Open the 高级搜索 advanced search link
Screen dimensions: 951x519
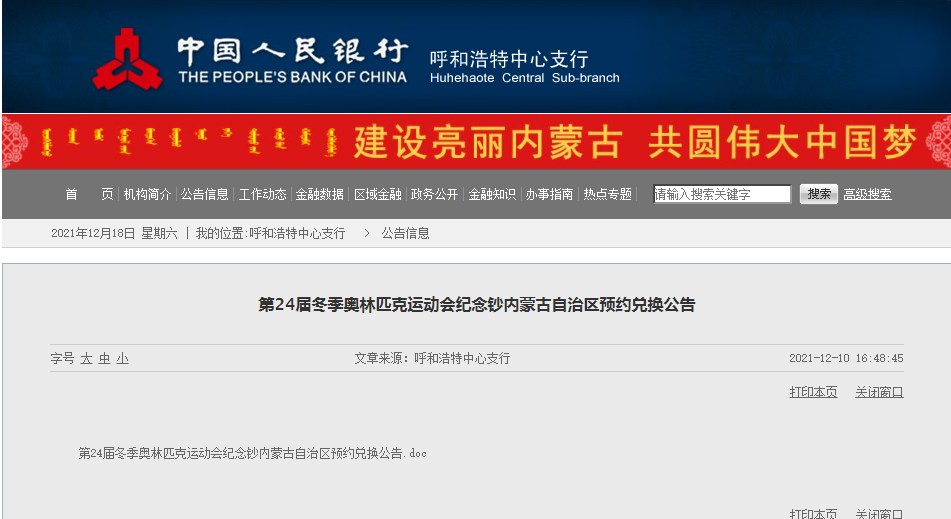(x=867, y=194)
